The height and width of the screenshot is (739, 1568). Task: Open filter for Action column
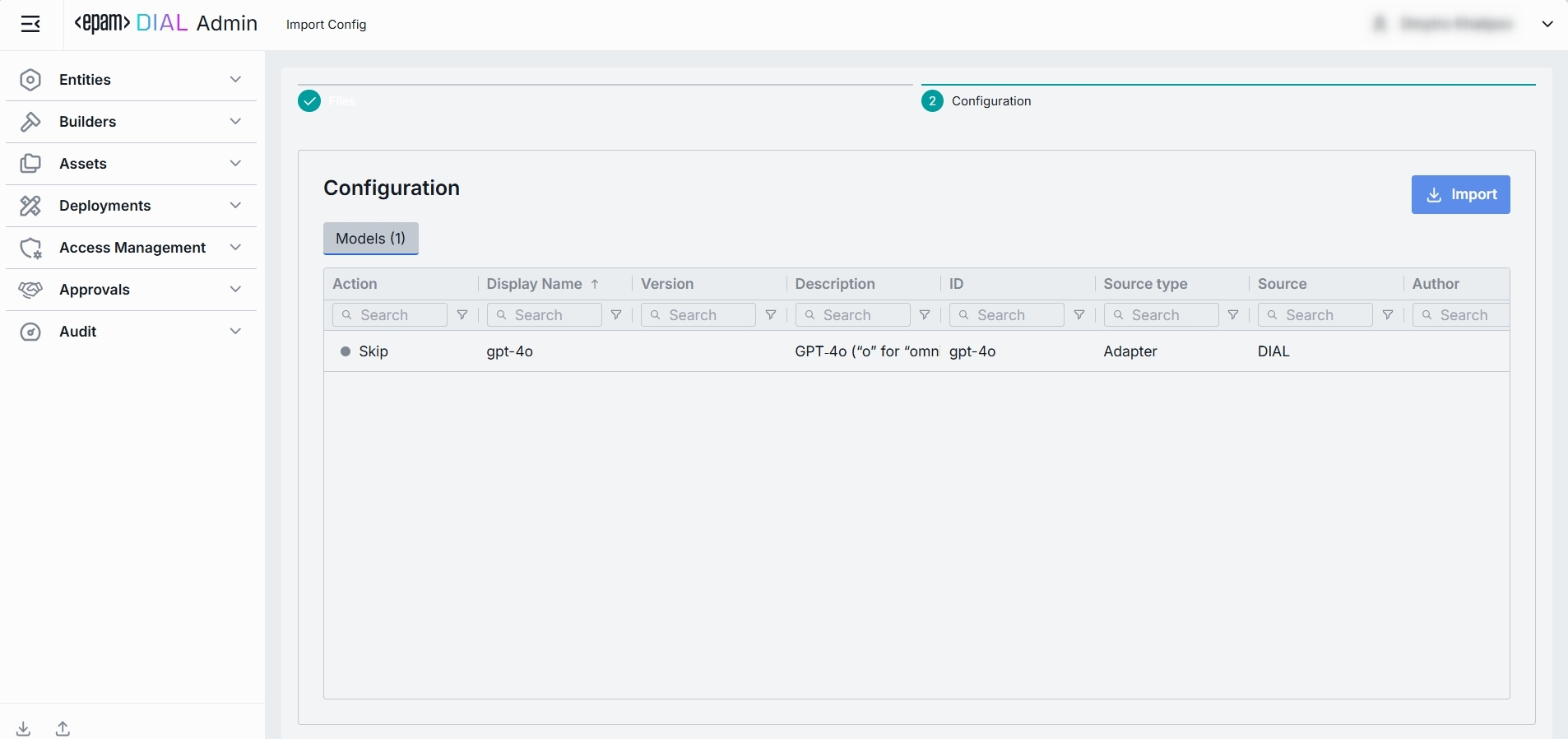(x=462, y=315)
